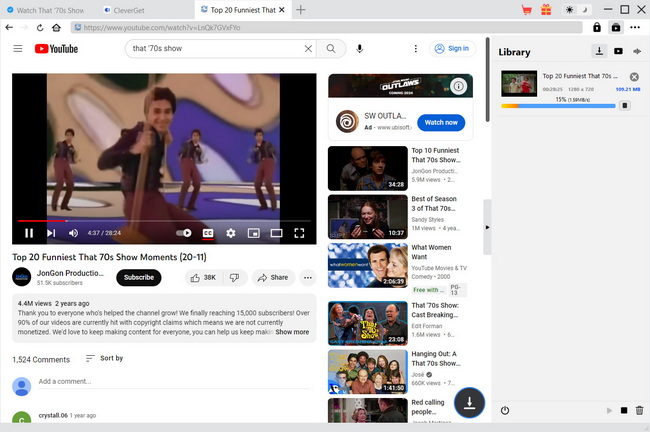Seek on the video progress bar
This screenshot has height=432, width=650.
coord(164,221)
